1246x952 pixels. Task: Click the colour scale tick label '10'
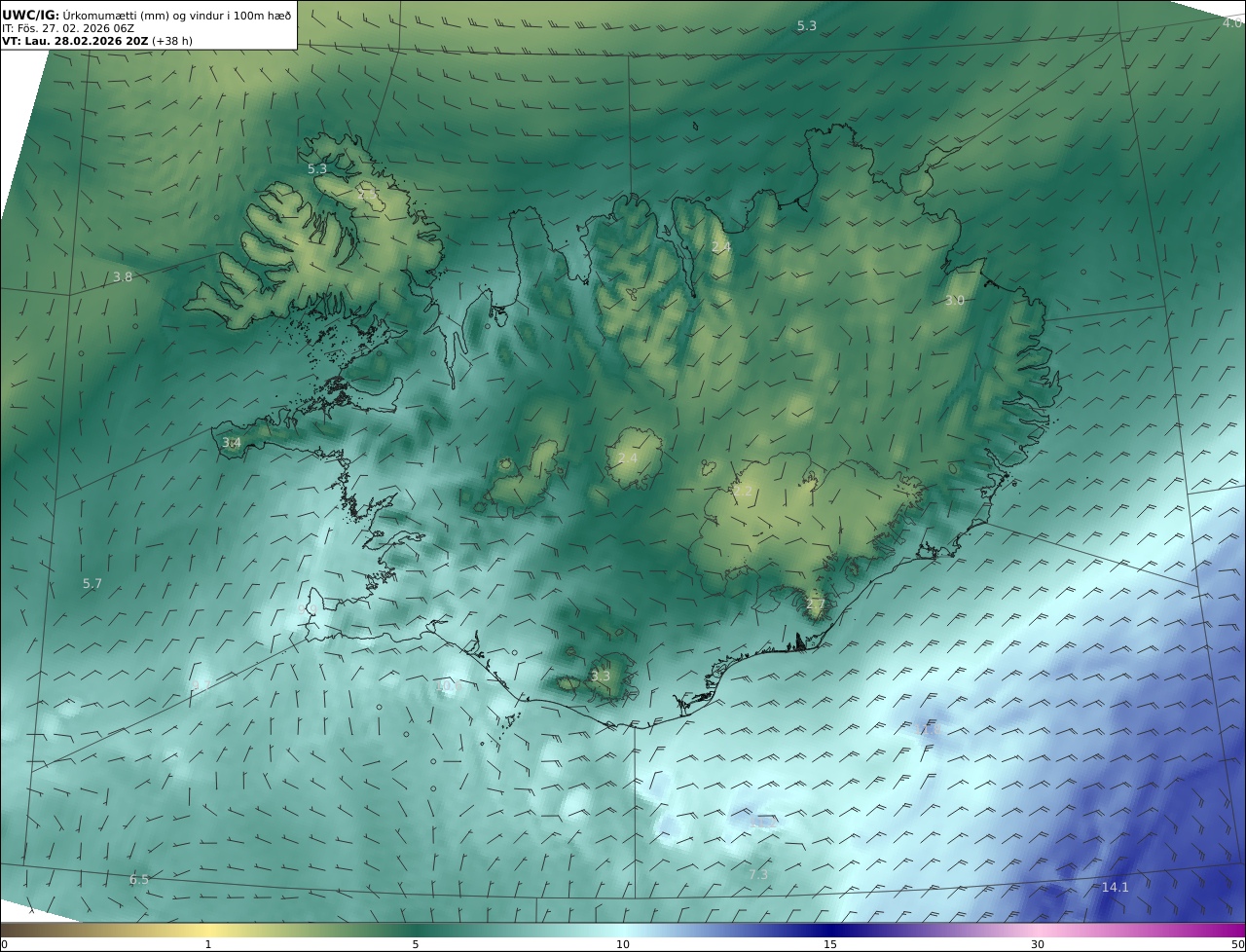click(623, 944)
